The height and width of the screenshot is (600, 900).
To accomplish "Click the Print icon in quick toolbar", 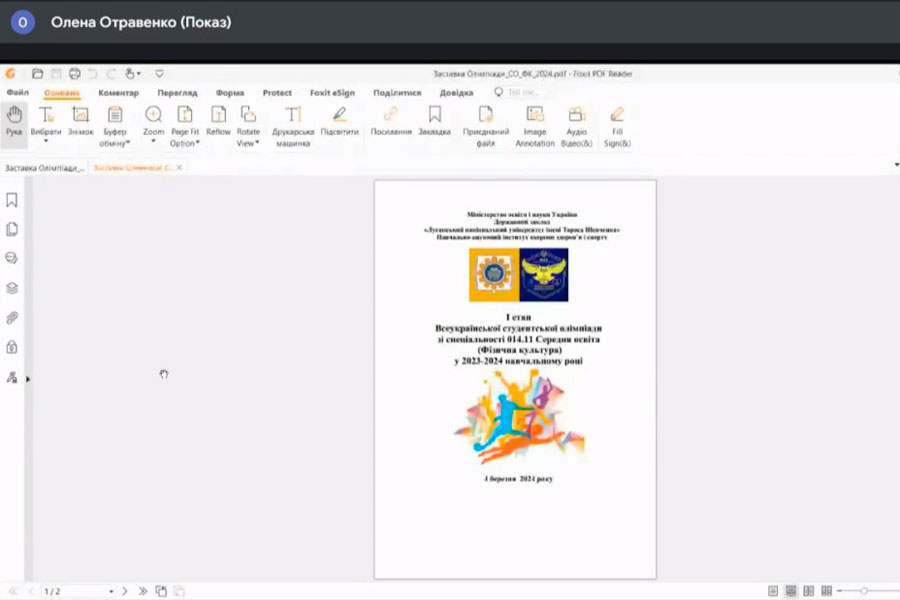I will click(x=75, y=73).
